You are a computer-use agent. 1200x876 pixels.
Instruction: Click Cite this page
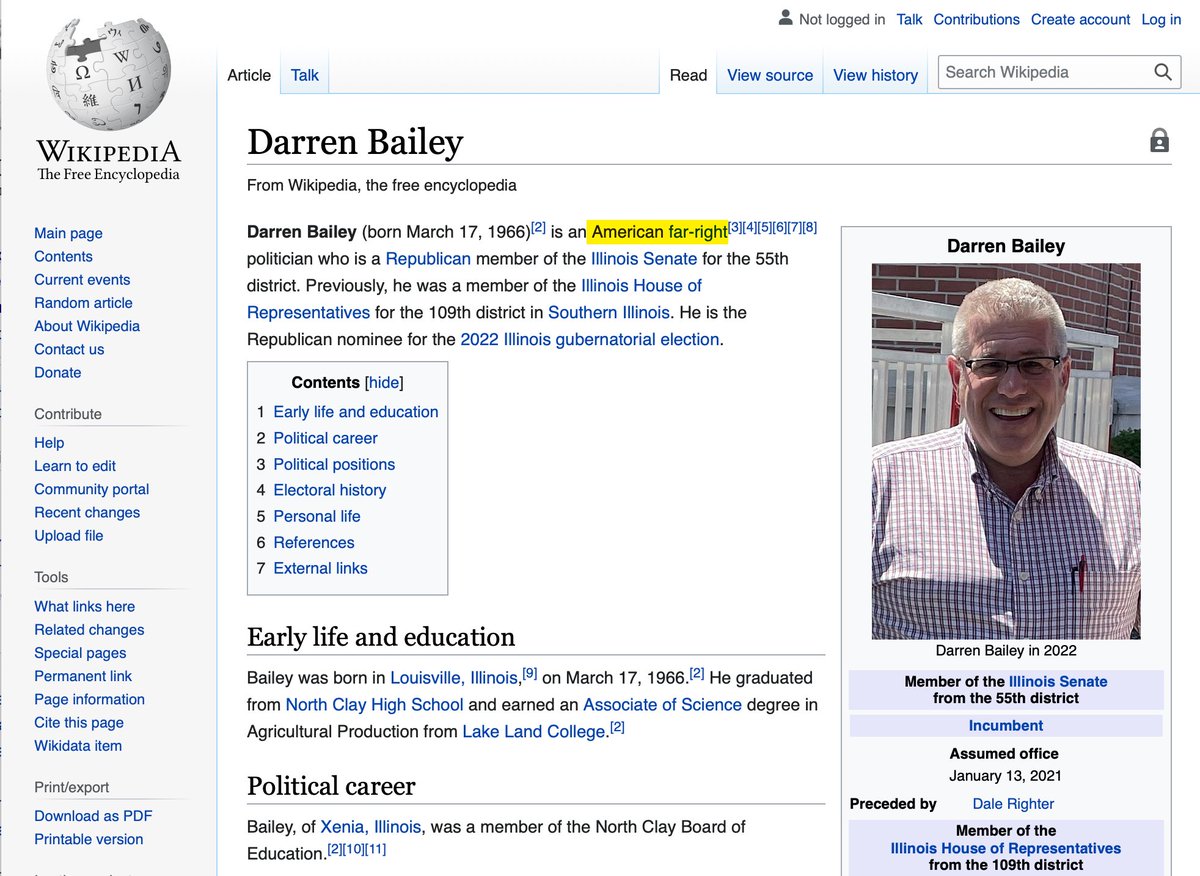79,722
